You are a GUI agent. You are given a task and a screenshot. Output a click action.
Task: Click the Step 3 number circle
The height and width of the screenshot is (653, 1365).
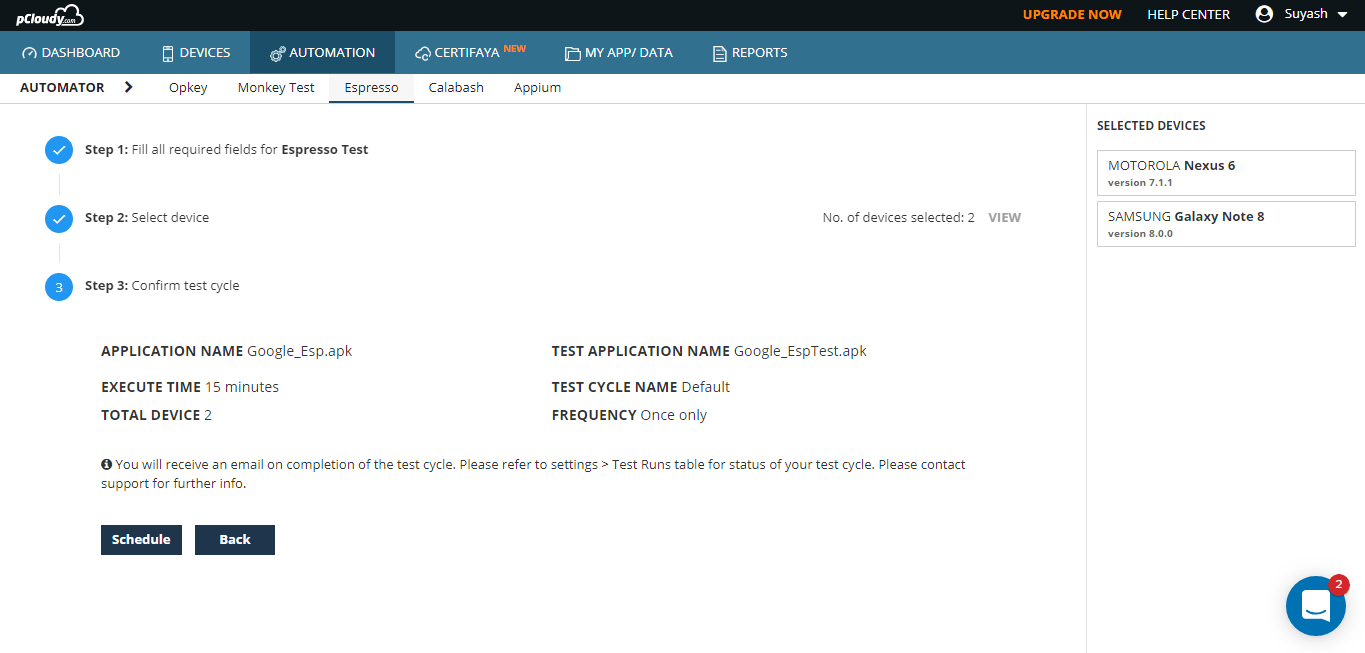click(59, 286)
